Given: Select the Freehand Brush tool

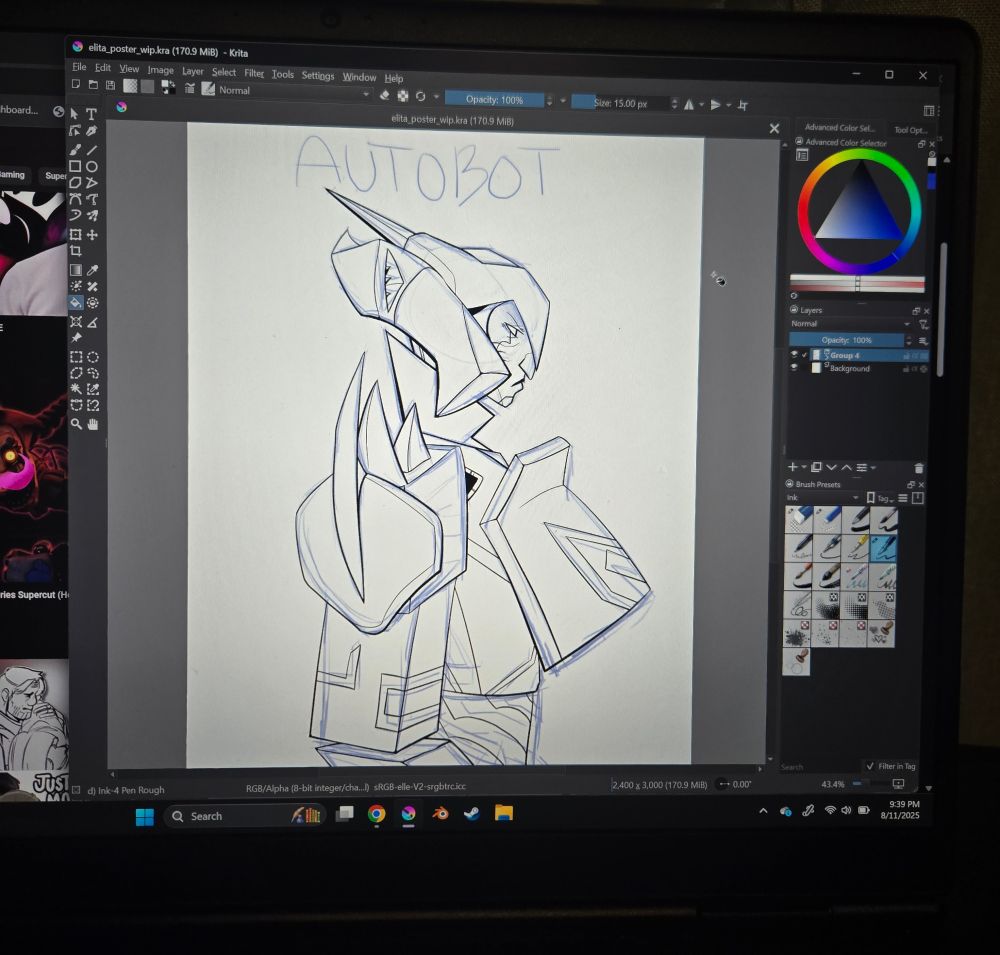Looking at the screenshot, I should click(x=75, y=150).
